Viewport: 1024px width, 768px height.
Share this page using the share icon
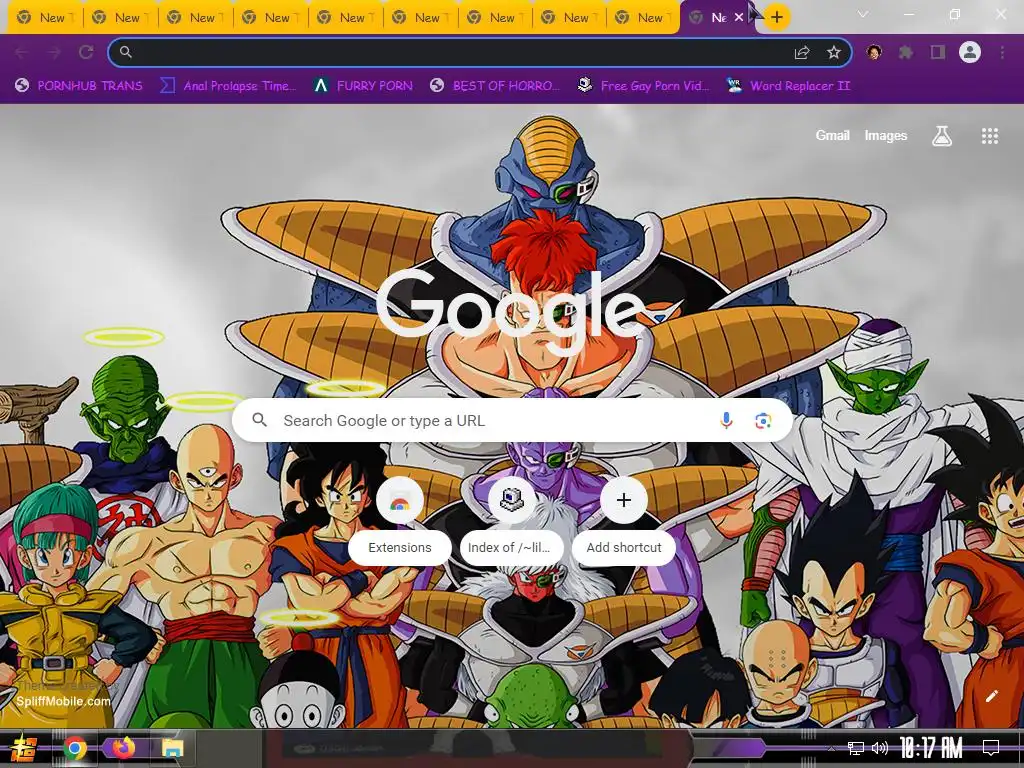802,53
